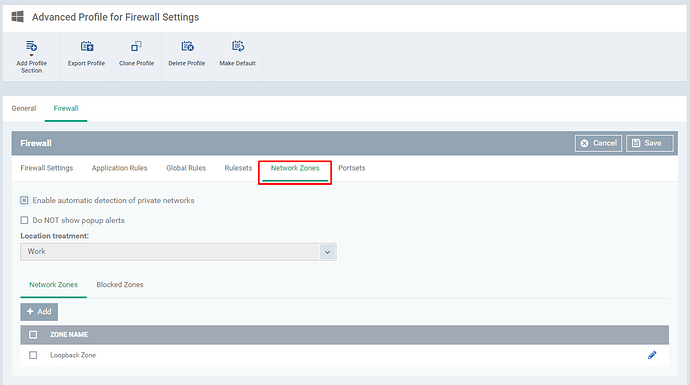Open the Portsets tab
Viewport: 690px width, 385px height.
click(x=352, y=168)
